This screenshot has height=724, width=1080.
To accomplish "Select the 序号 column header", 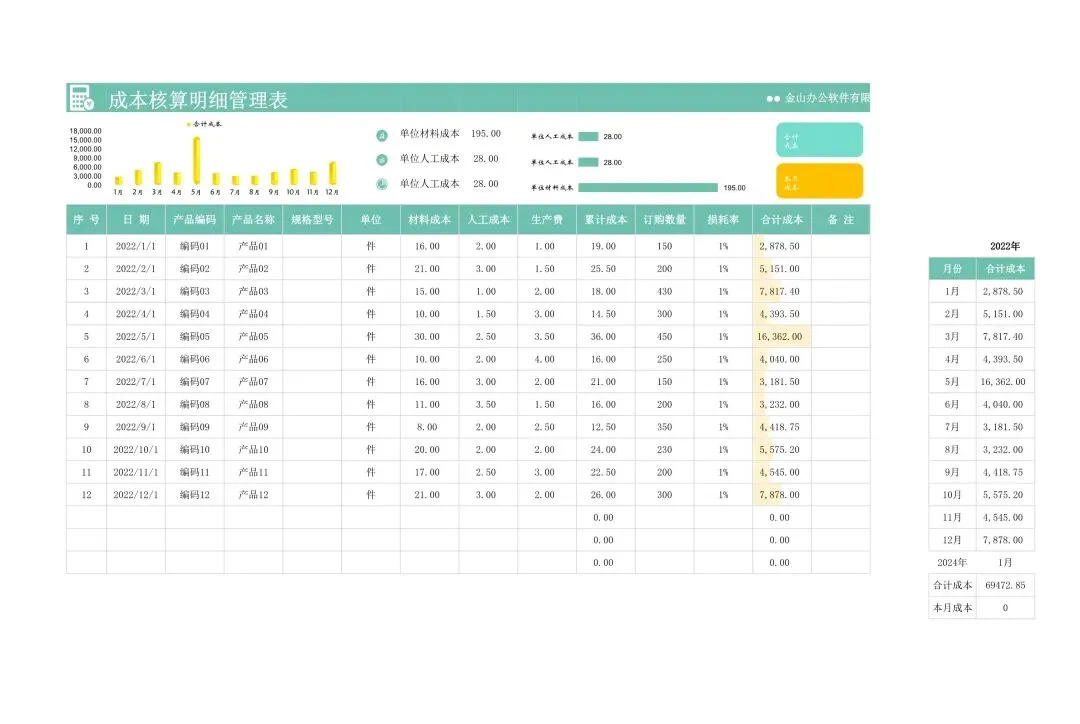I will click(x=86, y=220).
